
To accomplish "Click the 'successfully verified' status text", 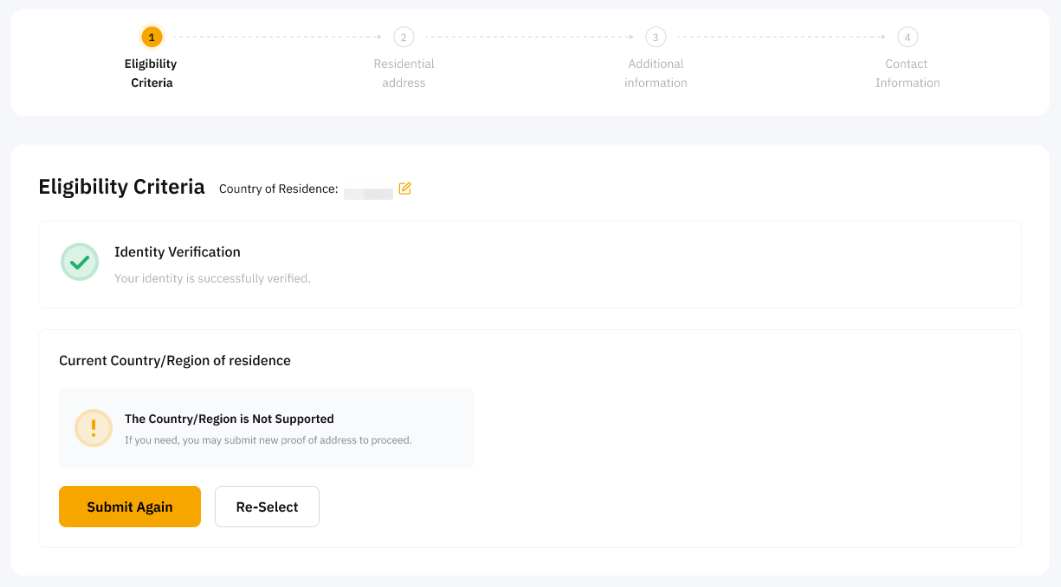I will pyautogui.click(x=212, y=278).
